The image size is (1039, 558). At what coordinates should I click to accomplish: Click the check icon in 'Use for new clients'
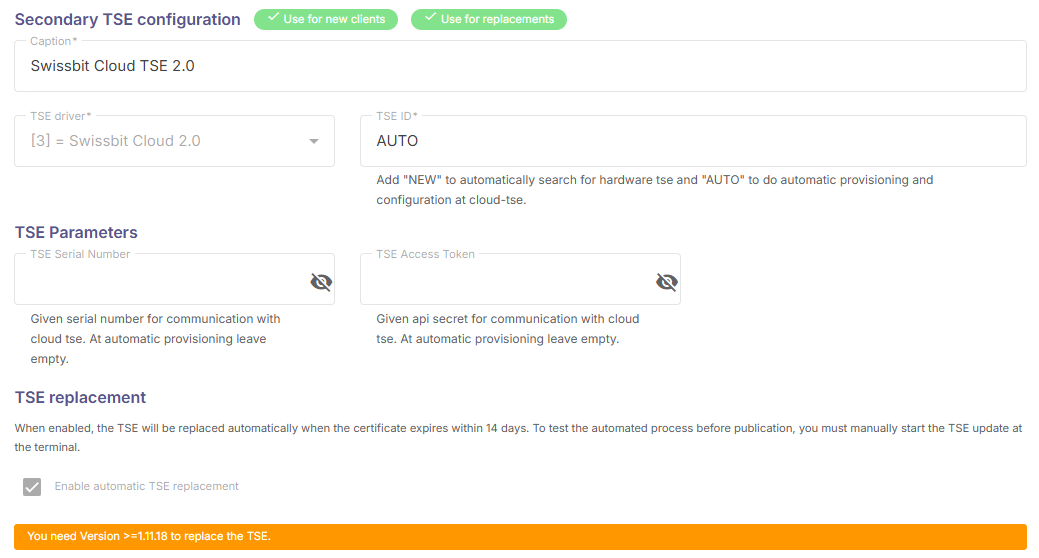[x=273, y=18]
